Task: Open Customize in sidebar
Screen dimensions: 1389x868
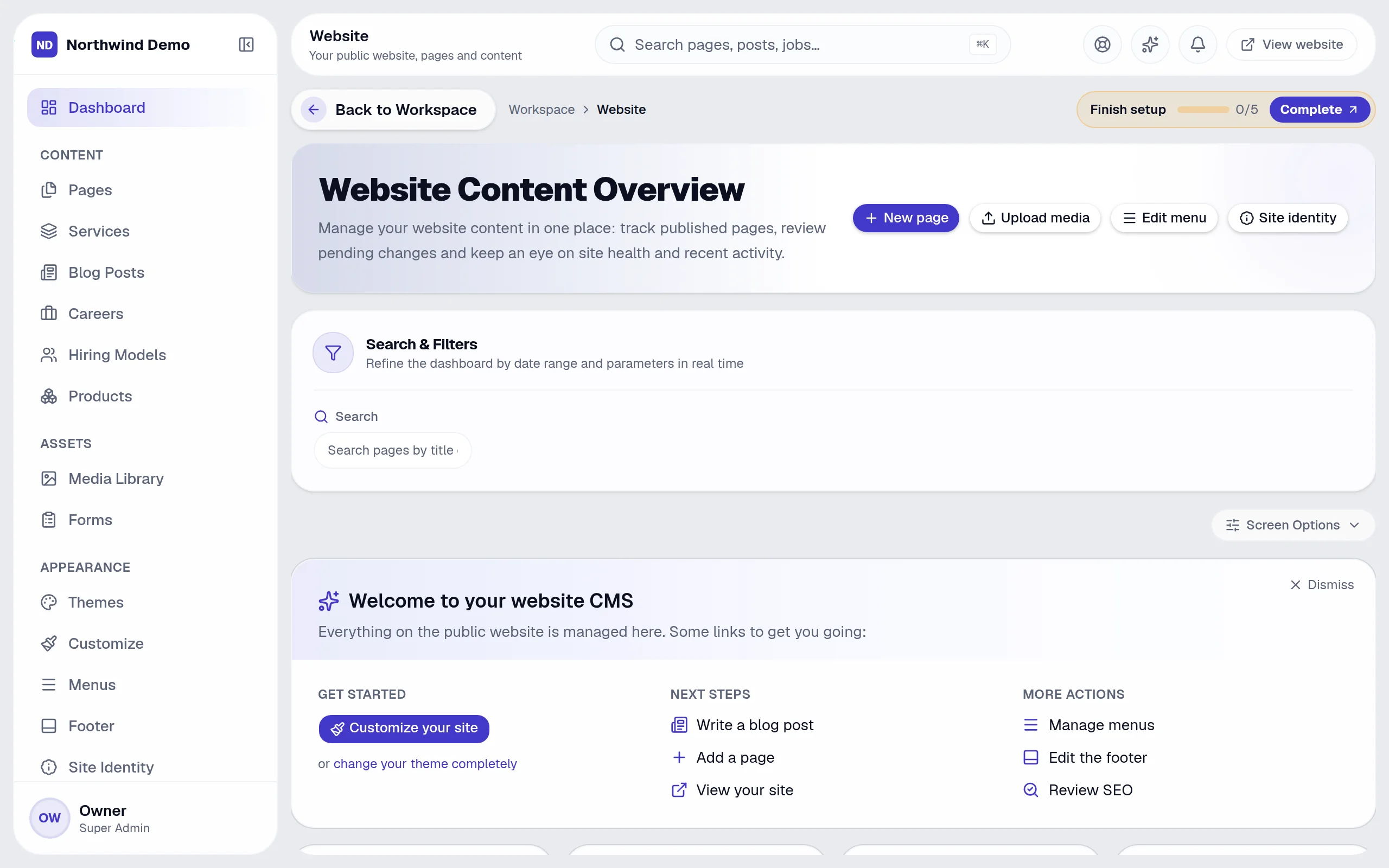Action: (x=146, y=643)
